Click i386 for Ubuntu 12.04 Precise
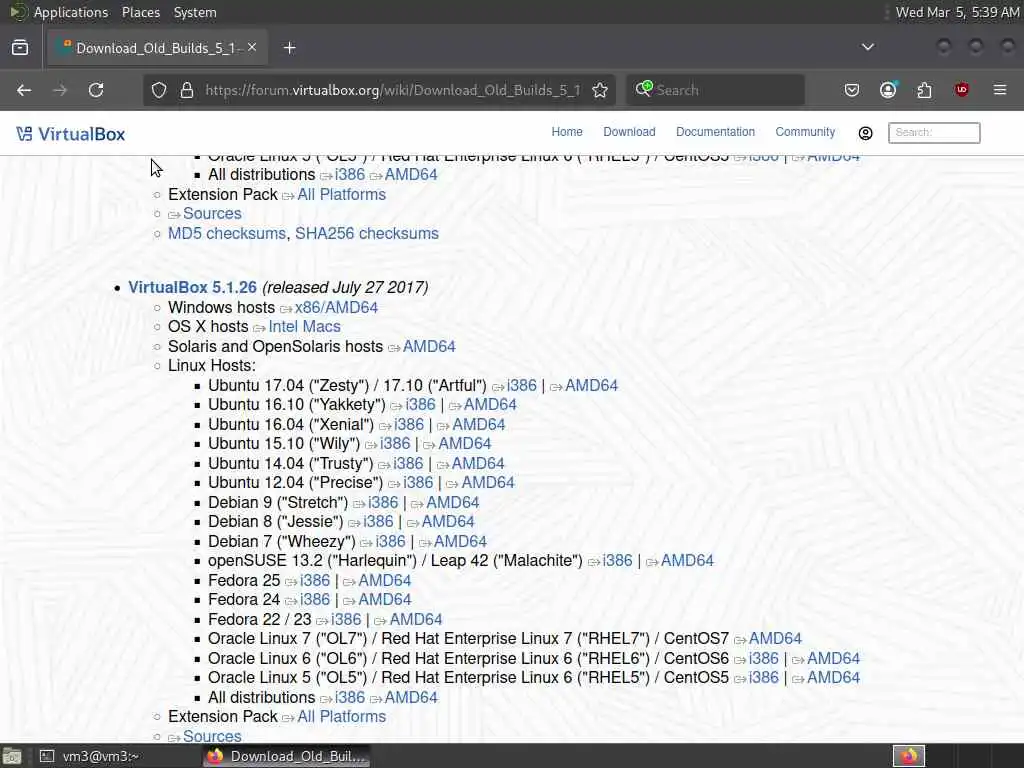This screenshot has height=768, width=1024. 418,483
